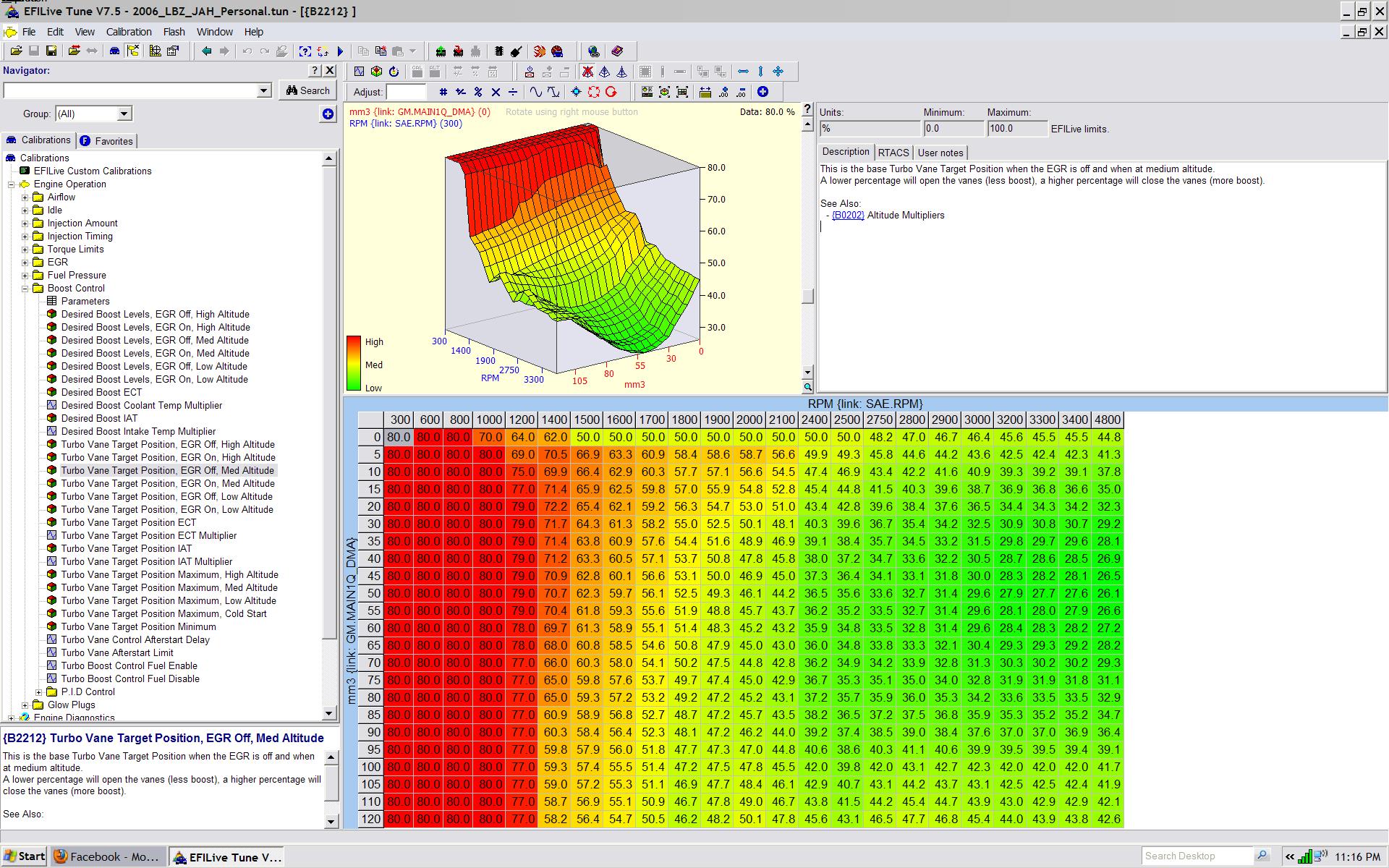Open the Group (All) dropdown
1389x868 pixels.
[x=124, y=114]
